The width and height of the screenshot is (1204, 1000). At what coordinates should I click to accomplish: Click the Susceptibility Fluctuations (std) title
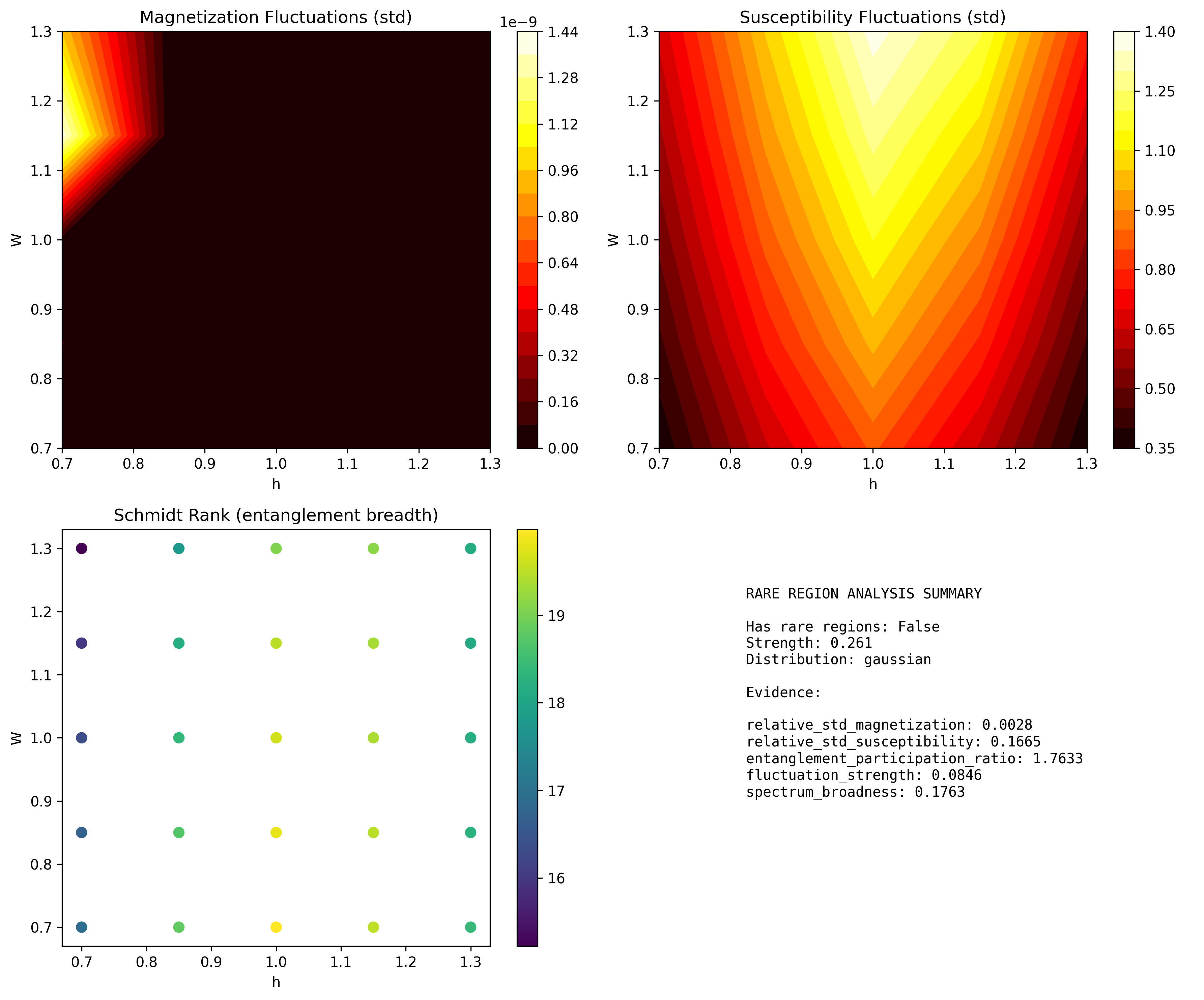tap(872, 17)
